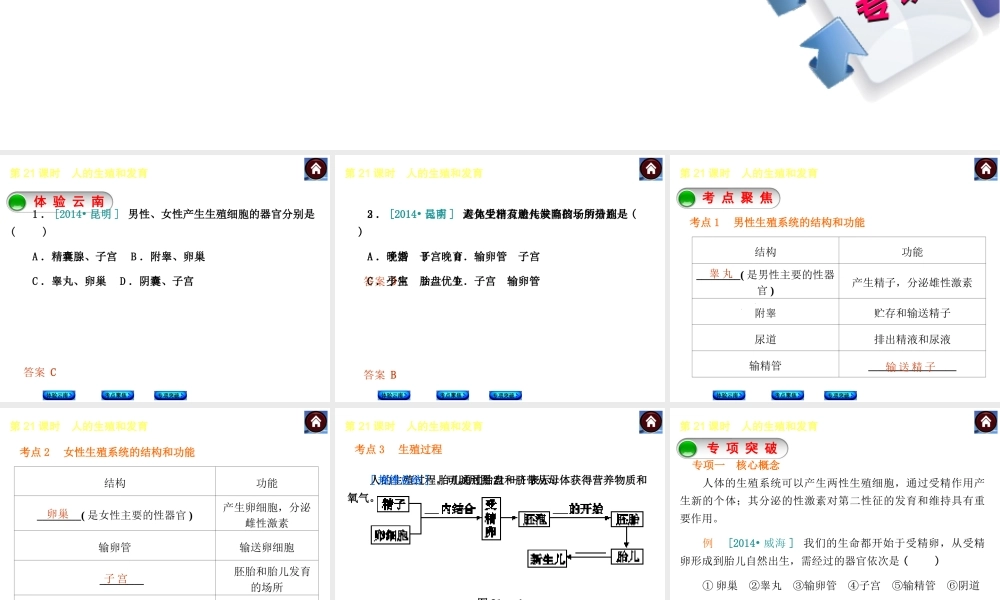Click heading 考点 3 生殖过程
This screenshot has height=600, width=1000.
click(398, 449)
